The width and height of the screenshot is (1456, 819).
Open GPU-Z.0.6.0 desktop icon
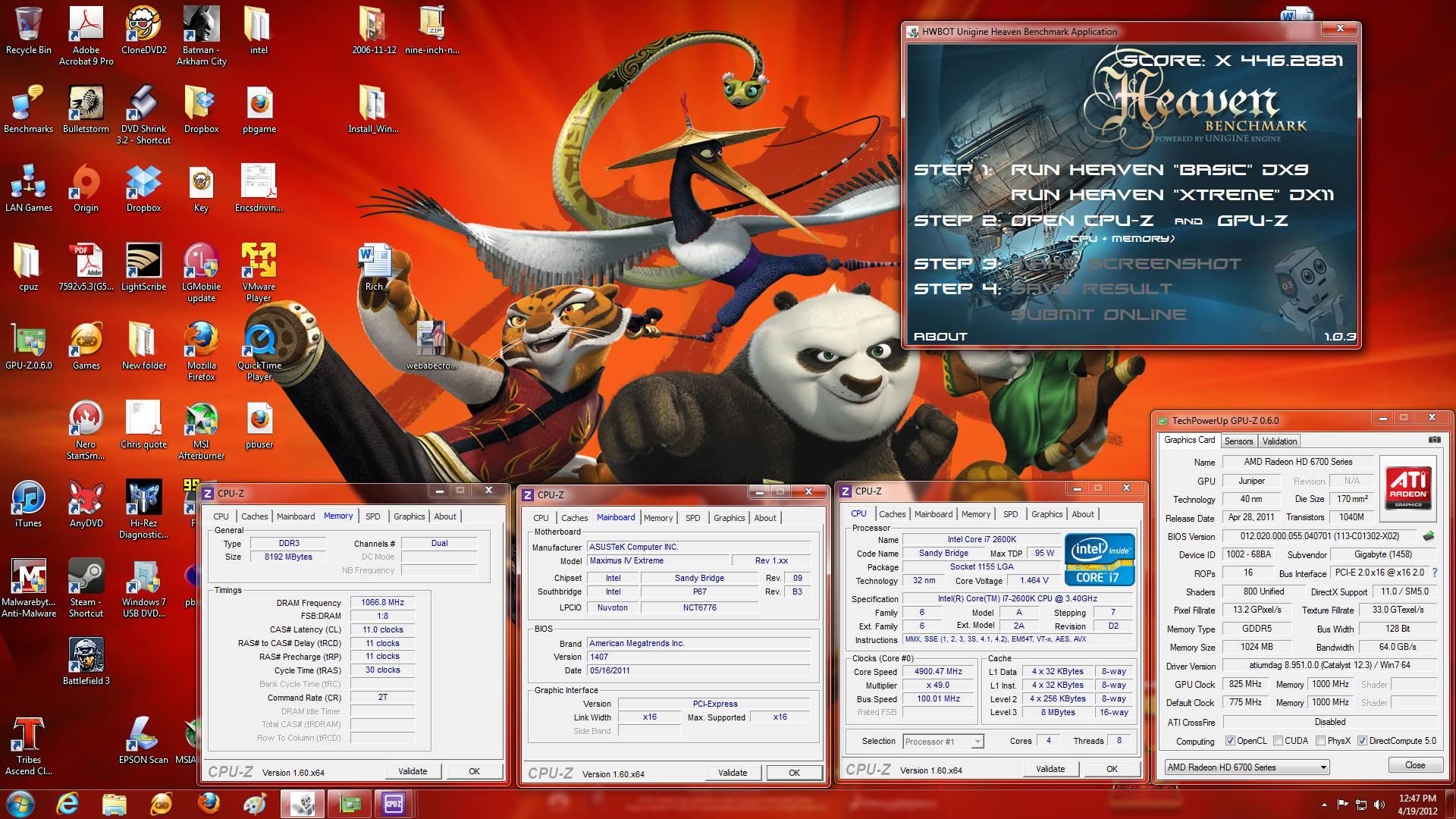29,346
